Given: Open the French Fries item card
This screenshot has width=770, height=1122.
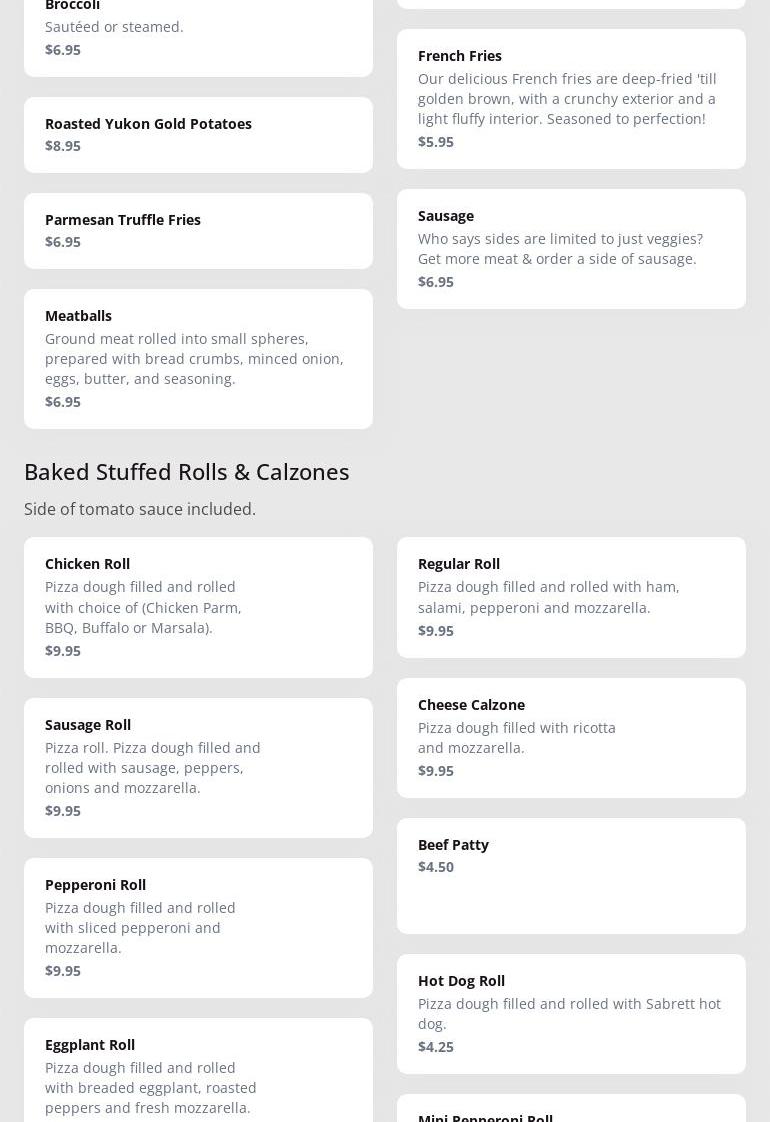Looking at the screenshot, I should 571,99.
